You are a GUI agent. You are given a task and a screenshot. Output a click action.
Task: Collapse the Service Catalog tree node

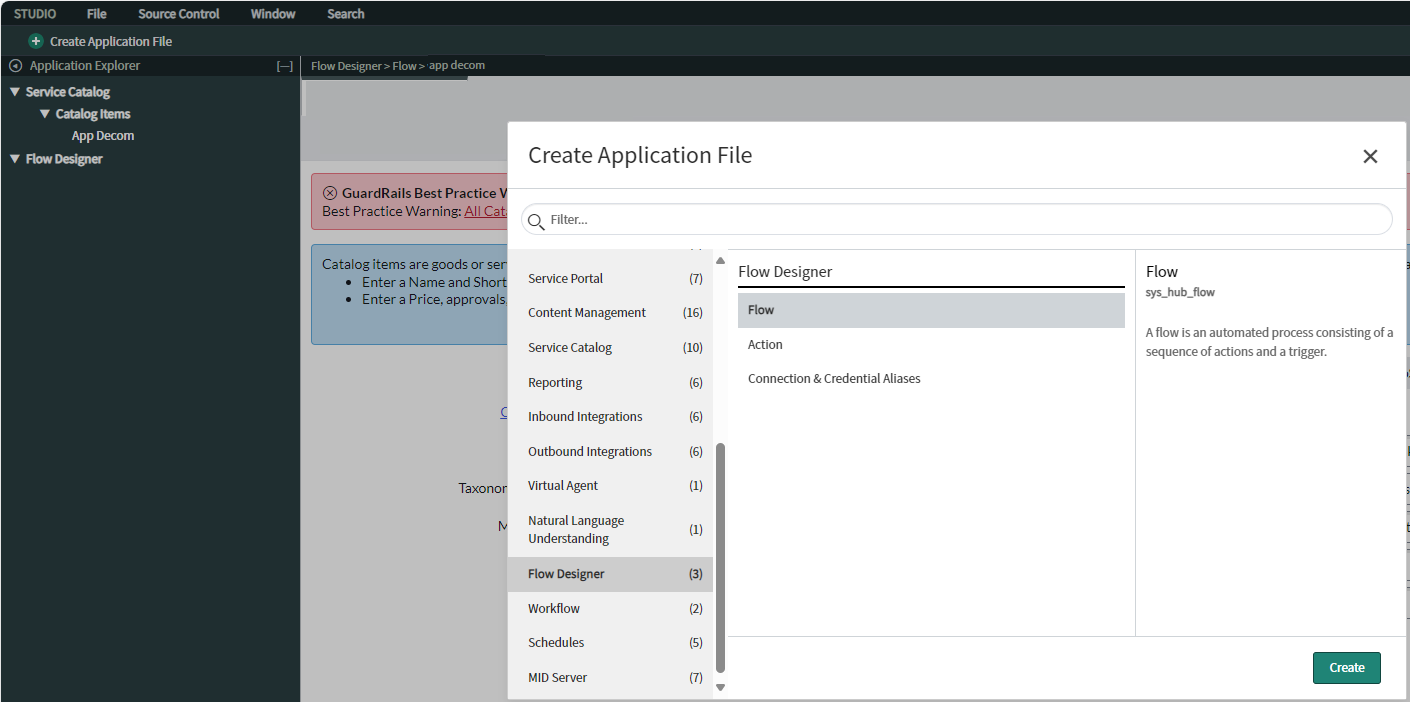point(15,92)
